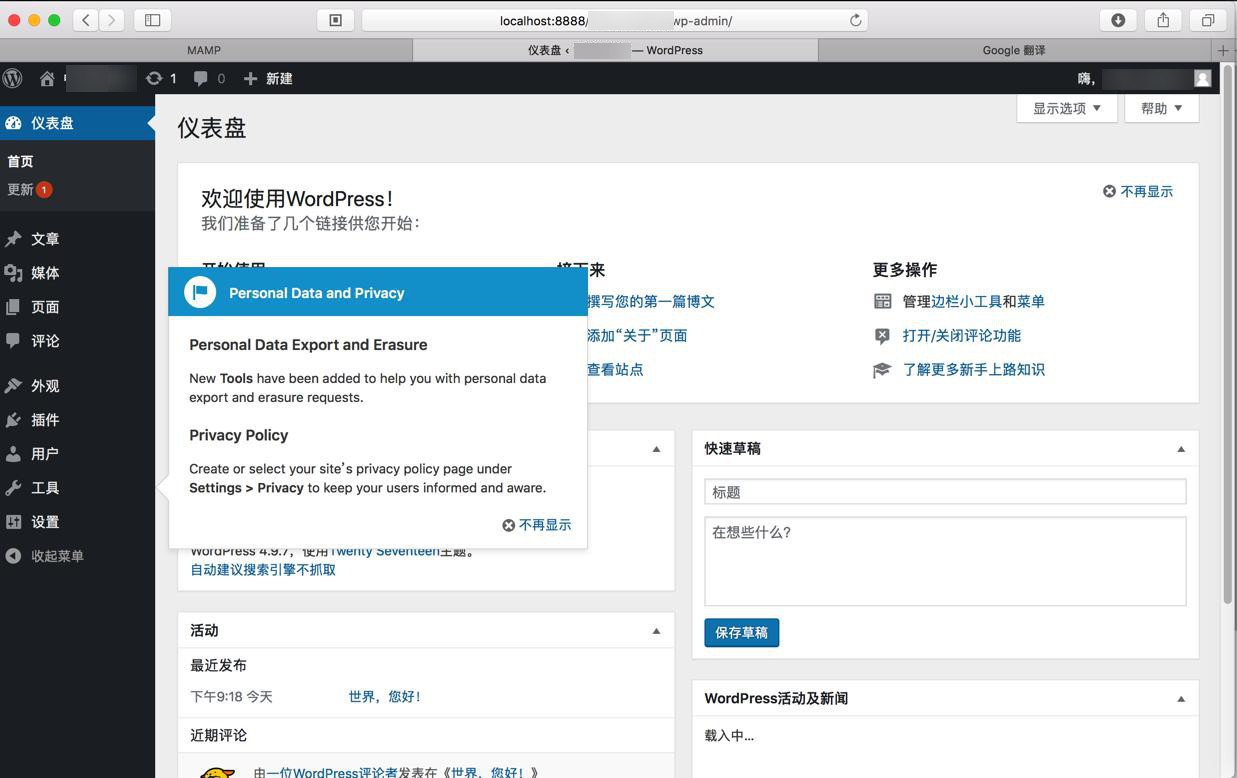Show Safari downloads

[x=1118, y=20]
